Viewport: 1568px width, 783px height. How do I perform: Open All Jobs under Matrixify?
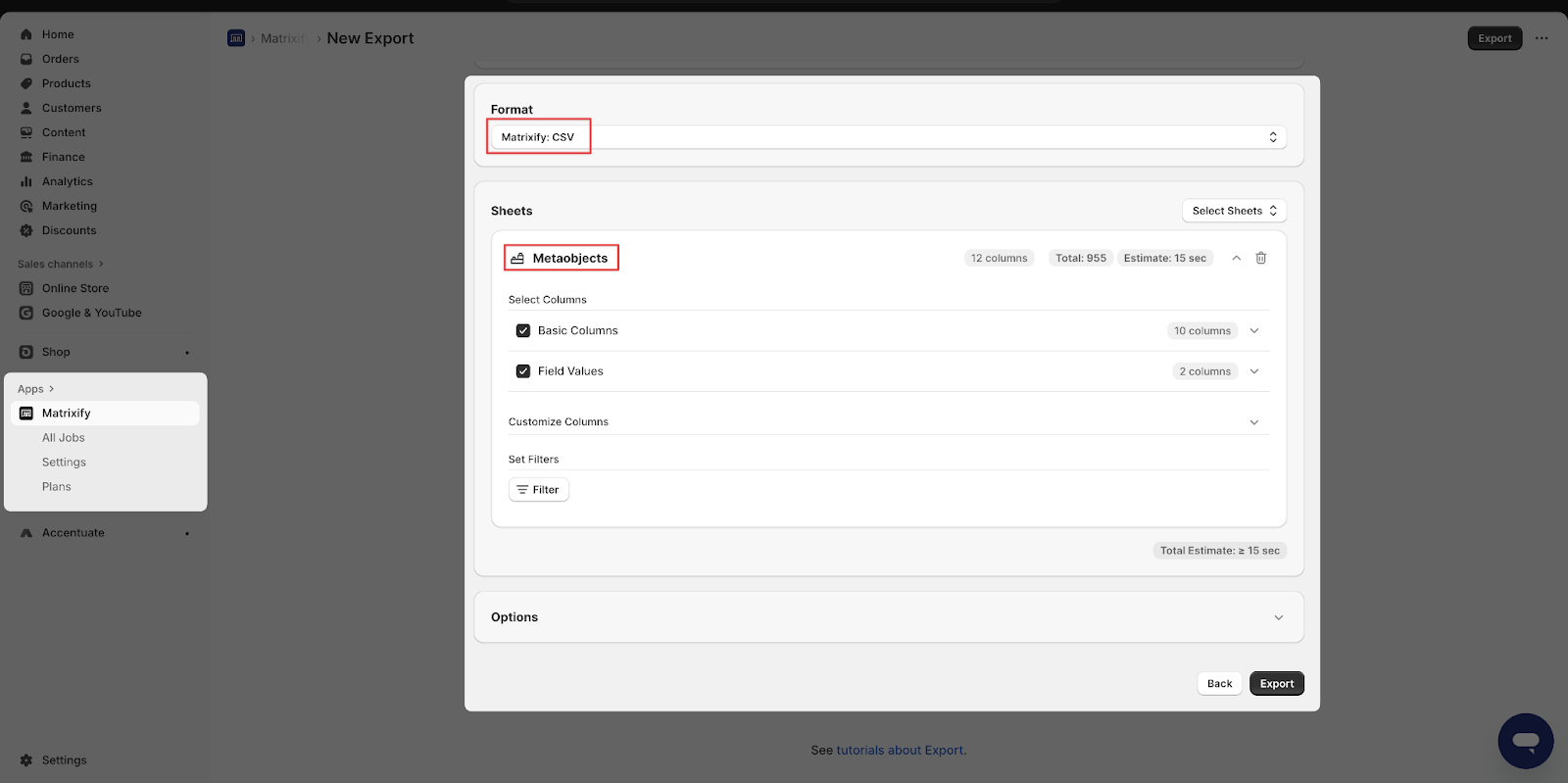[x=63, y=438]
